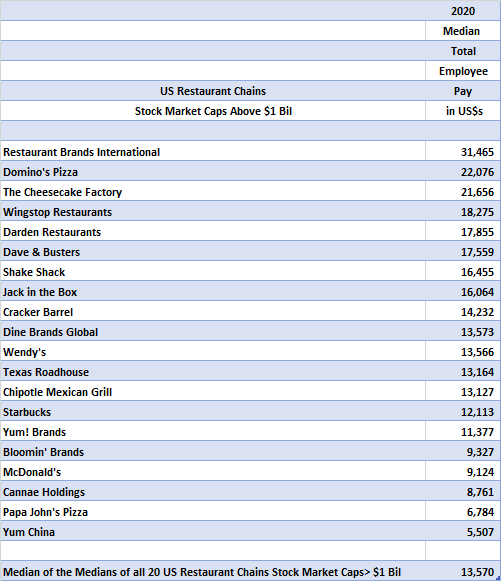The height and width of the screenshot is (581, 501).
Task: Click the Wingstop Restaurants cell
Action: (213, 212)
